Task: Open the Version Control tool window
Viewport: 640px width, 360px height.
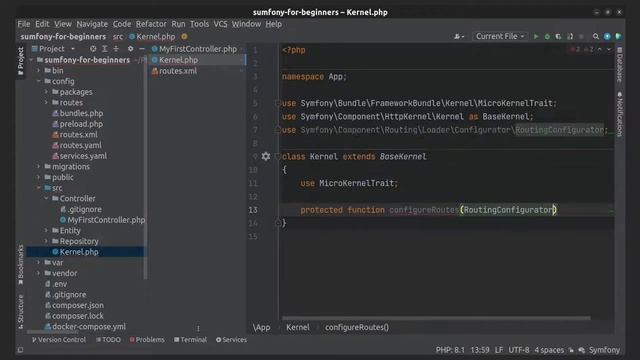Action: [x=59, y=340]
